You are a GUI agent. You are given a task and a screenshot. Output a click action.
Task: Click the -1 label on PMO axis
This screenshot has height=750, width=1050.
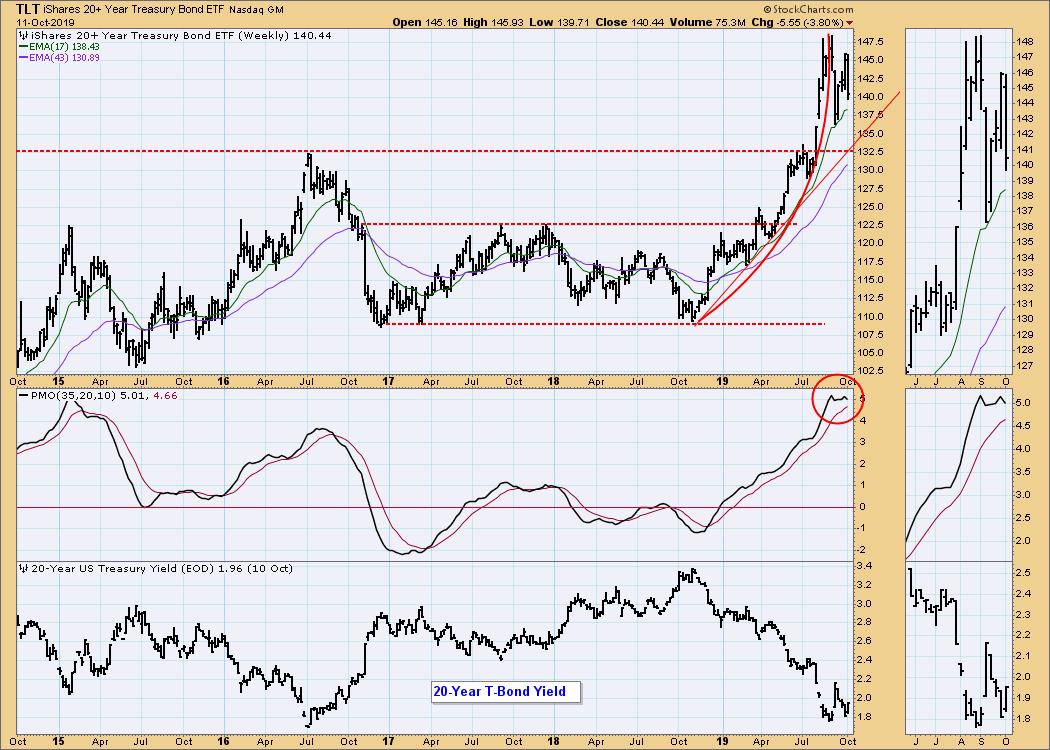(x=861, y=528)
